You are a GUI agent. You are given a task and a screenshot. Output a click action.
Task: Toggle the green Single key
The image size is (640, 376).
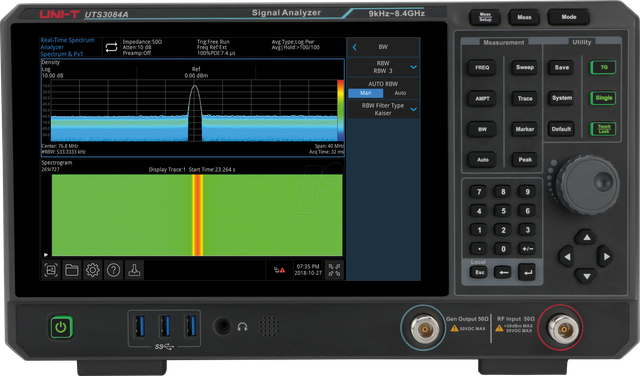pyautogui.click(x=603, y=98)
